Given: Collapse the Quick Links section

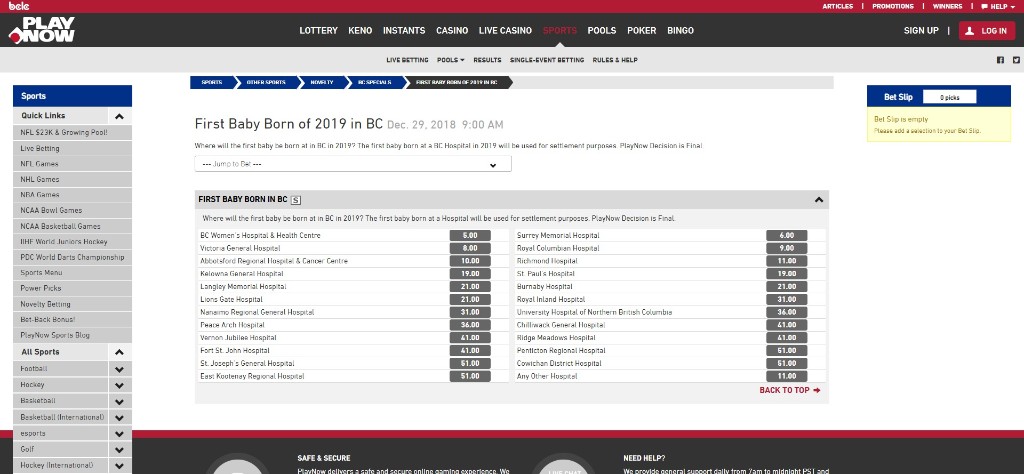Looking at the screenshot, I should pos(119,116).
